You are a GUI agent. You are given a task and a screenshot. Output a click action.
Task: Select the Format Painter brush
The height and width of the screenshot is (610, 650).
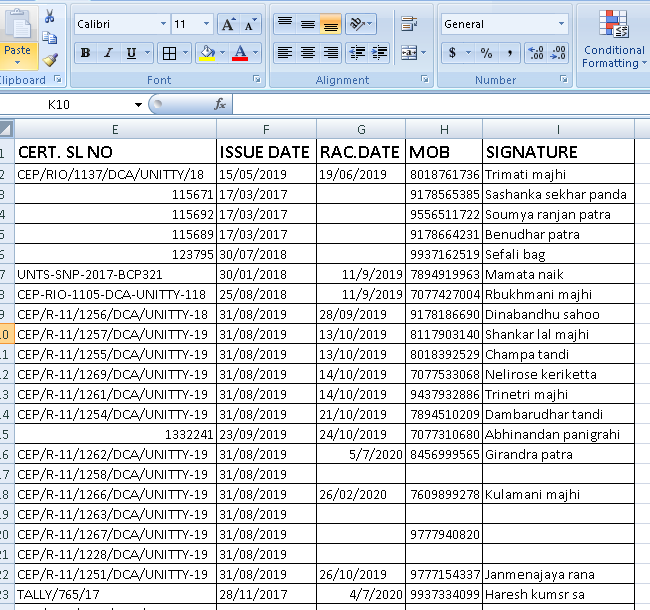[x=50, y=60]
